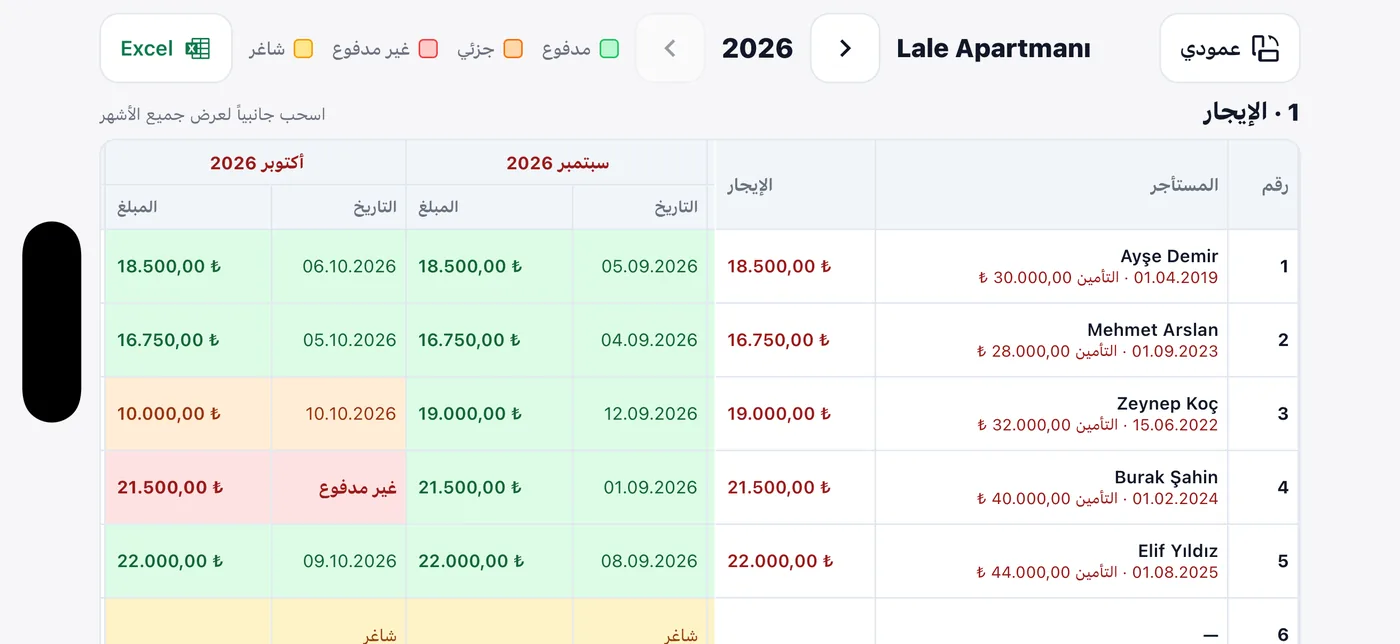Click Elif Yıldız's 08.09.2026 date cell
1400x644 pixels.
[x=640, y=562]
